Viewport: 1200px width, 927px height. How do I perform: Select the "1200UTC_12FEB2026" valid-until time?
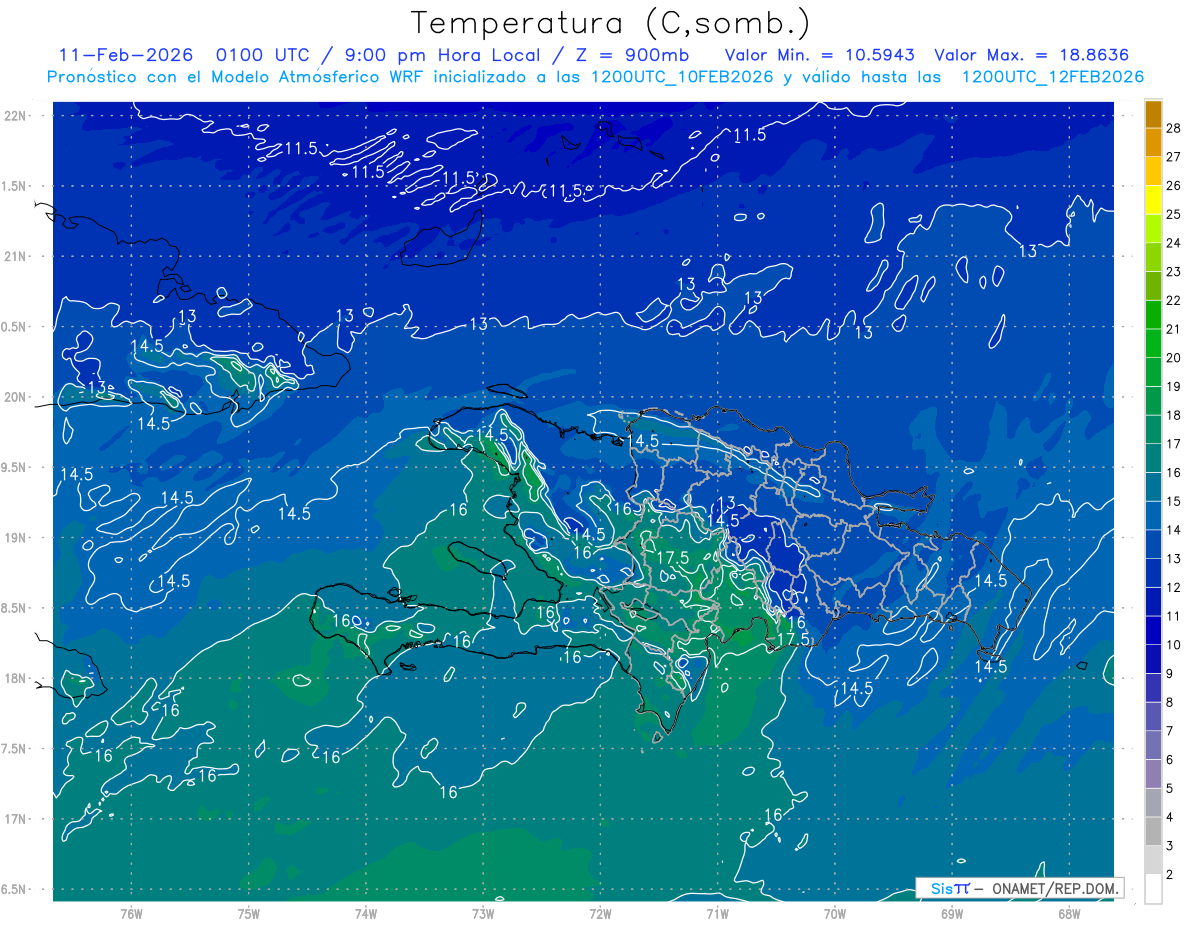click(x=1053, y=77)
